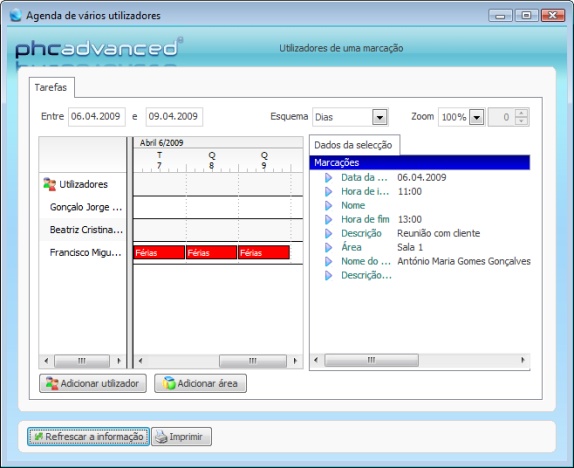Select the Marcações header row
The height and width of the screenshot is (468, 574).
(x=420, y=163)
